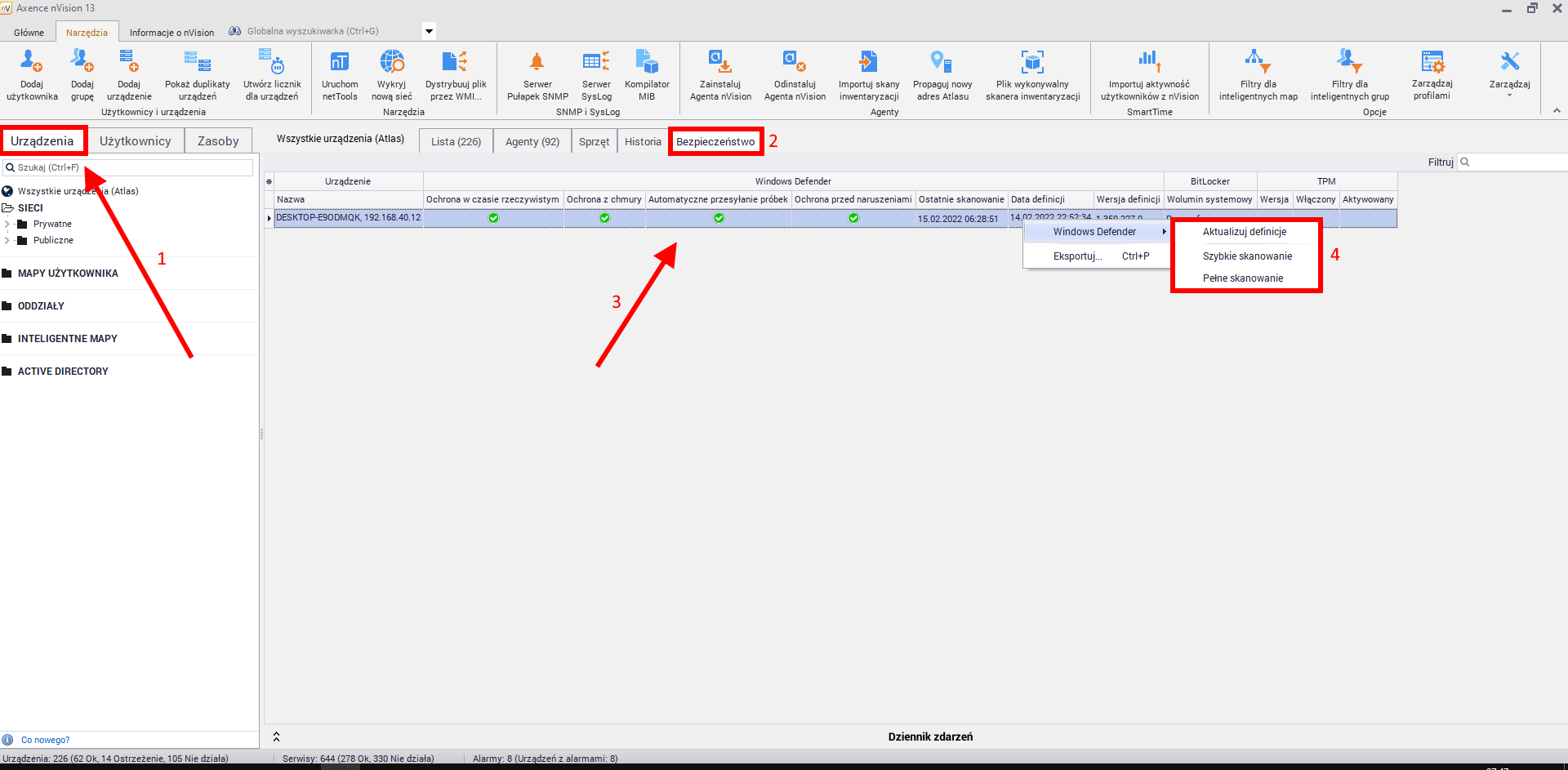1568x770 pixels.
Task: Switch to the Użytkownicy tab
Action: click(136, 141)
